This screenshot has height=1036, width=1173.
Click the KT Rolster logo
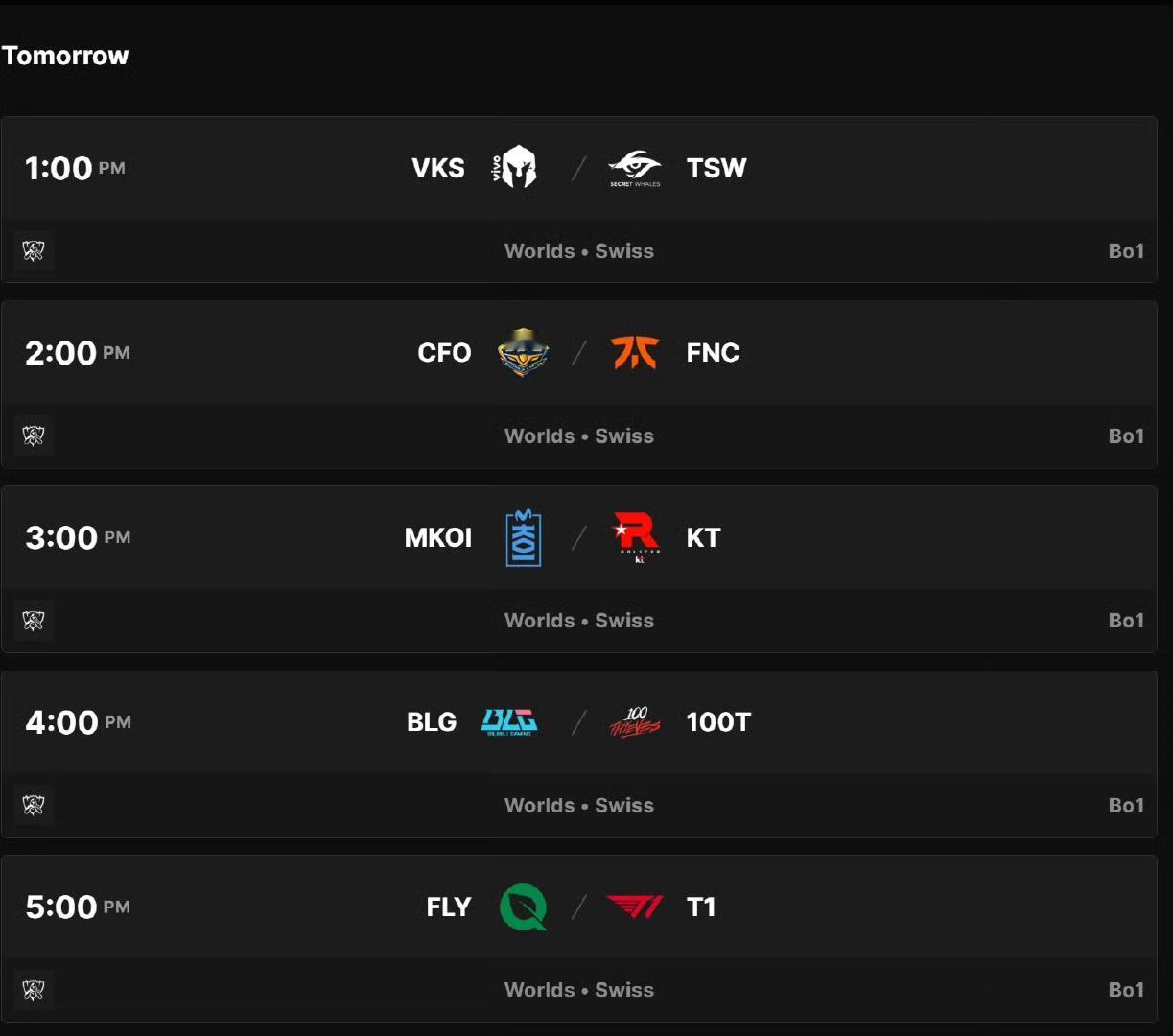click(635, 537)
